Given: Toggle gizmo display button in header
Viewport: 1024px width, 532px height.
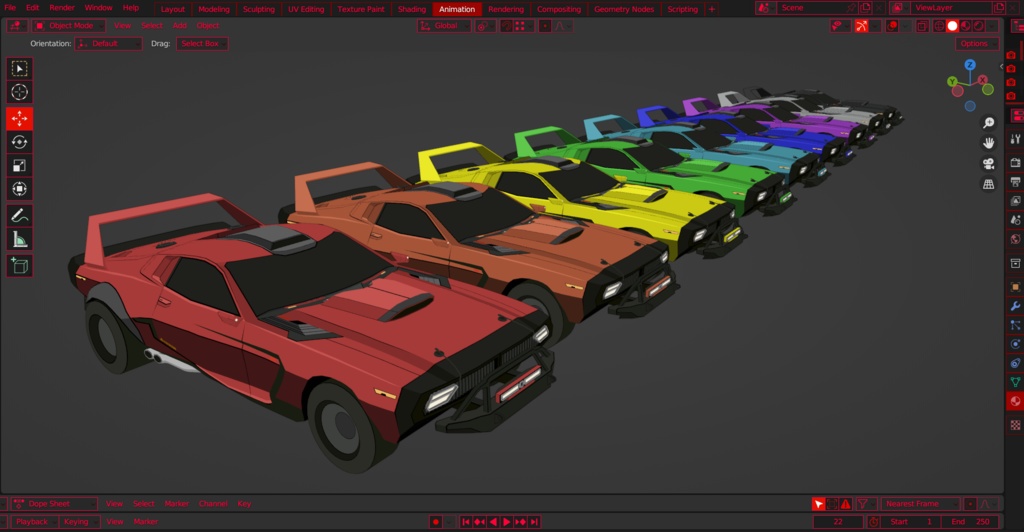Looking at the screenshot, I should [x=861, y=26].
